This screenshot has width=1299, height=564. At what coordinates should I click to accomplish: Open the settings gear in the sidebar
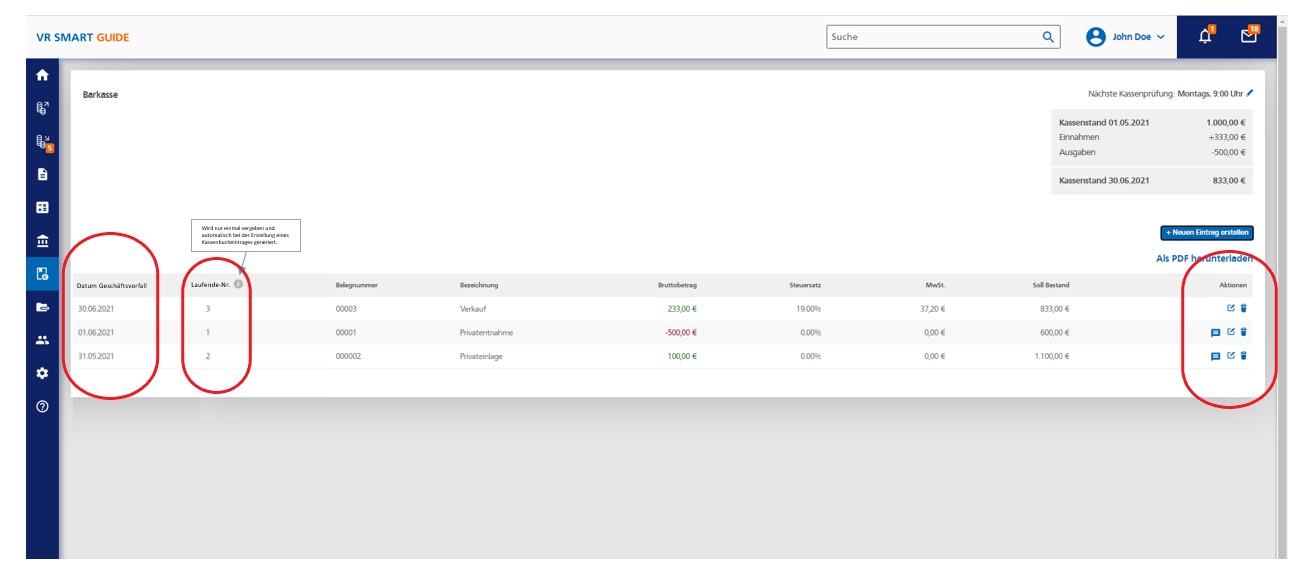42,373
